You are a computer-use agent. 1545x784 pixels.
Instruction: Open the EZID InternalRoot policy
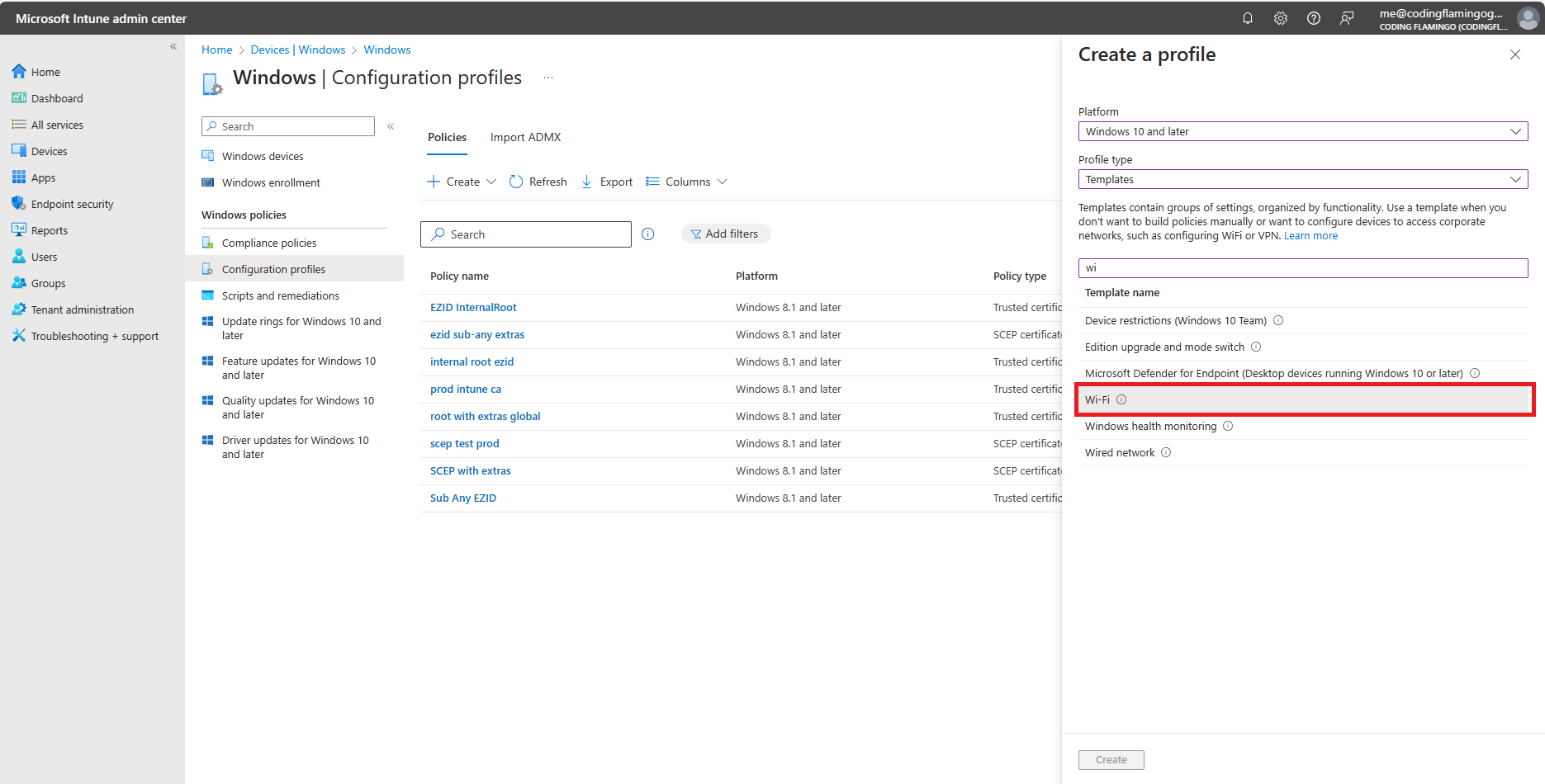point(473,307)
